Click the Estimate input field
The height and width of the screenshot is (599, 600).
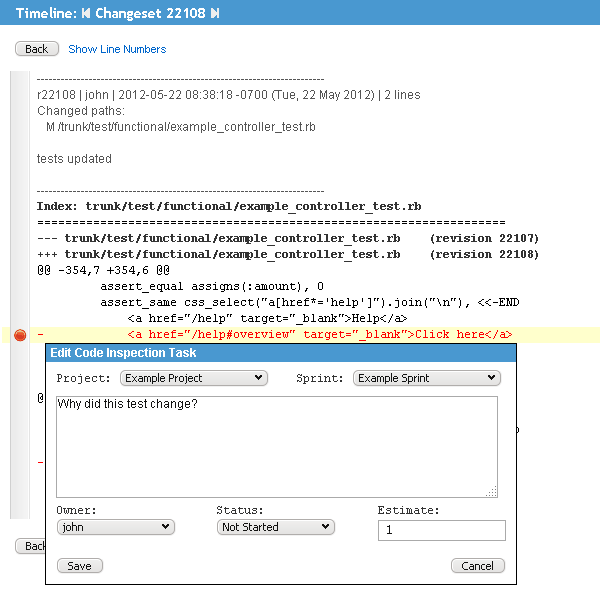tap(442, 530)
